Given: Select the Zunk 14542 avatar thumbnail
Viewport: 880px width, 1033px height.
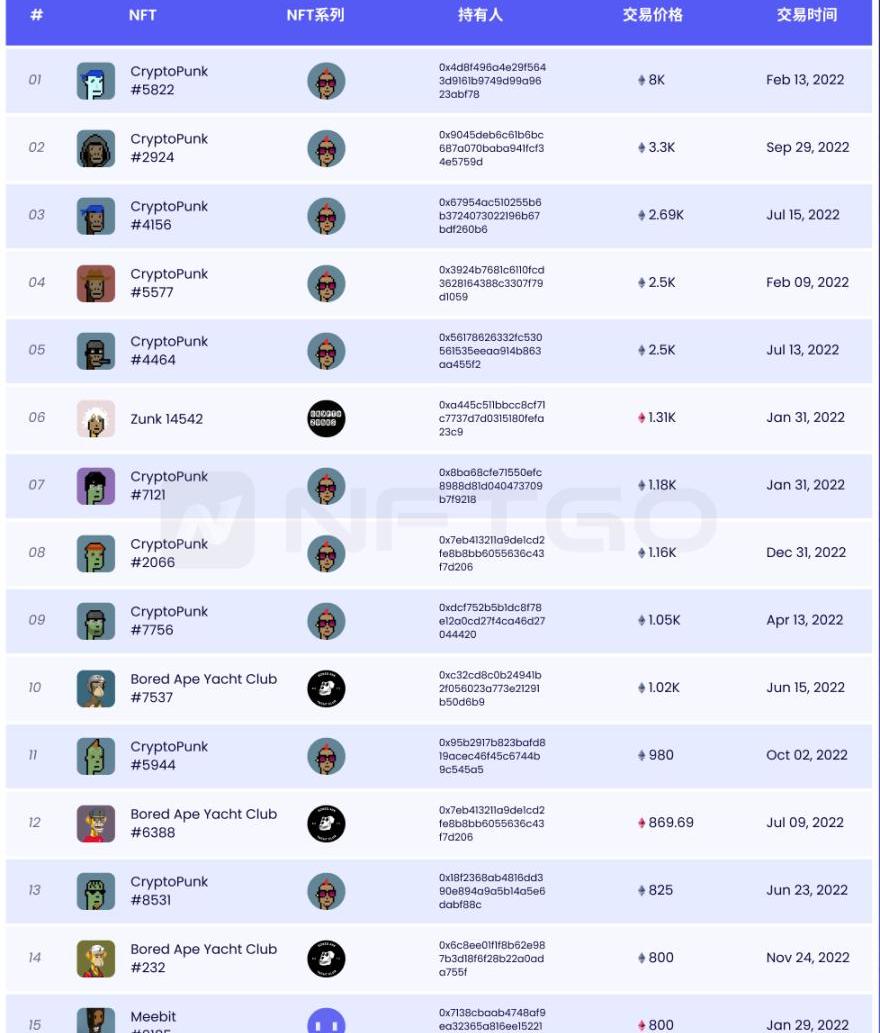Looking at the screenshot, I should coord(96,419).
